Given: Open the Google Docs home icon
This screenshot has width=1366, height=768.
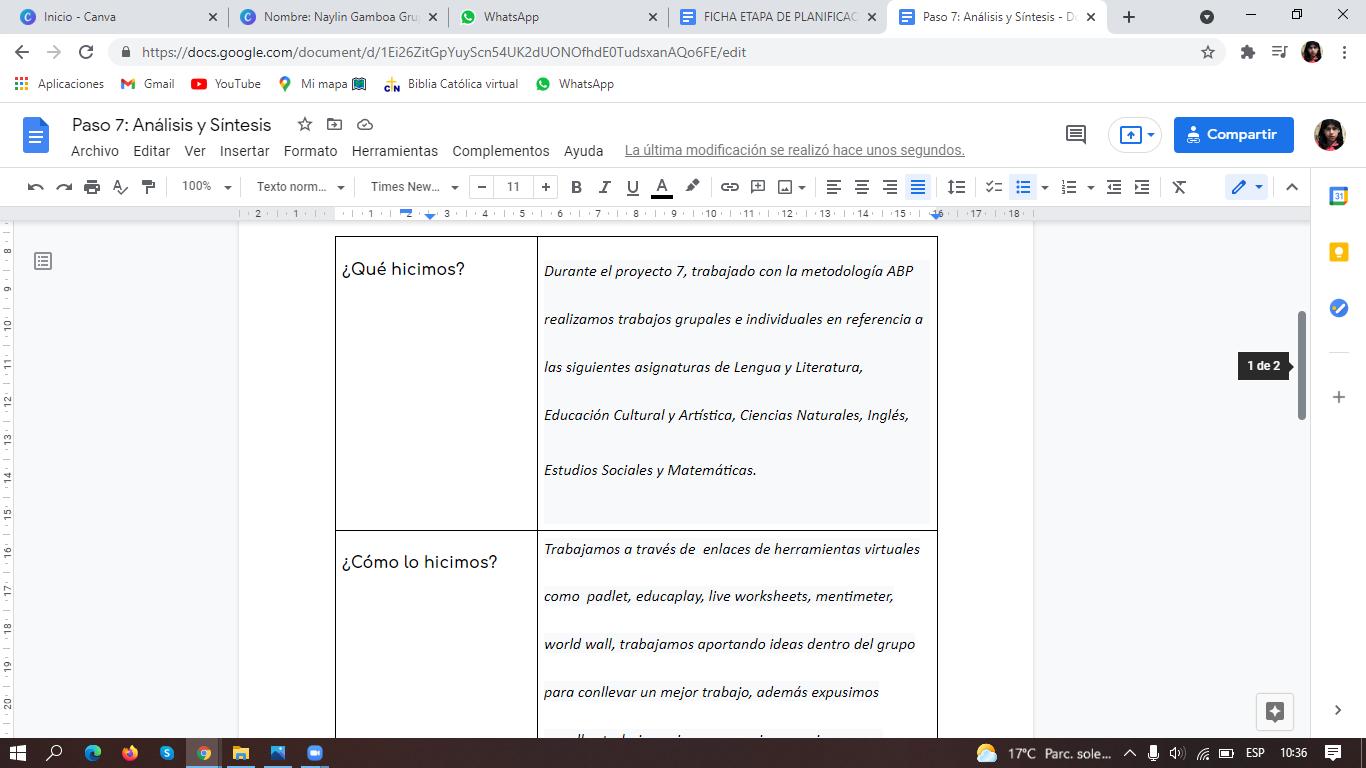Looking at the screenshot, I should (x=36, y=135).
